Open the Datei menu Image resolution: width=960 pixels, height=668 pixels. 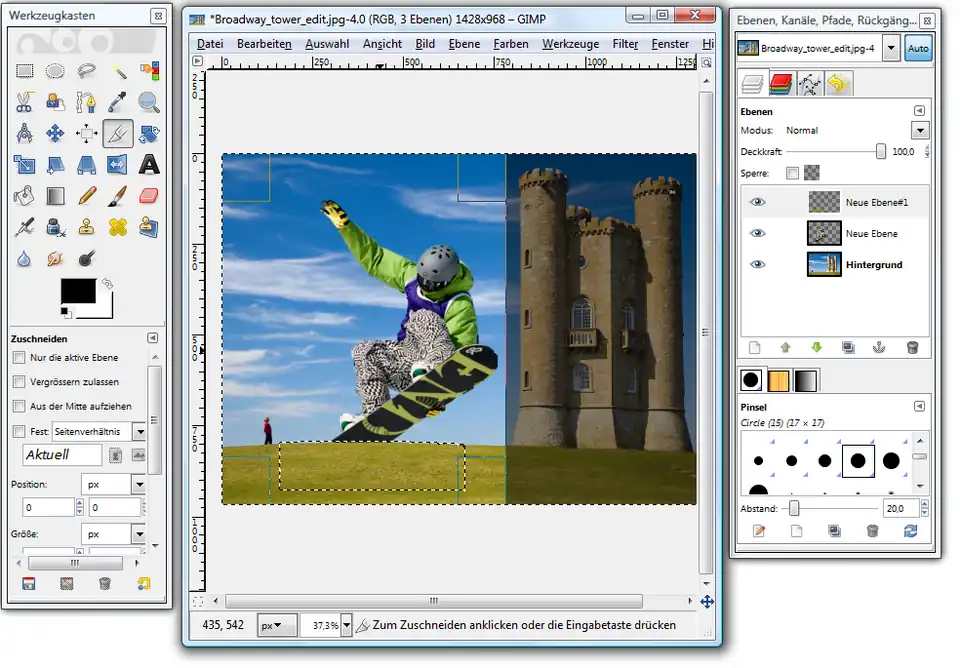(x=210, y=44)
